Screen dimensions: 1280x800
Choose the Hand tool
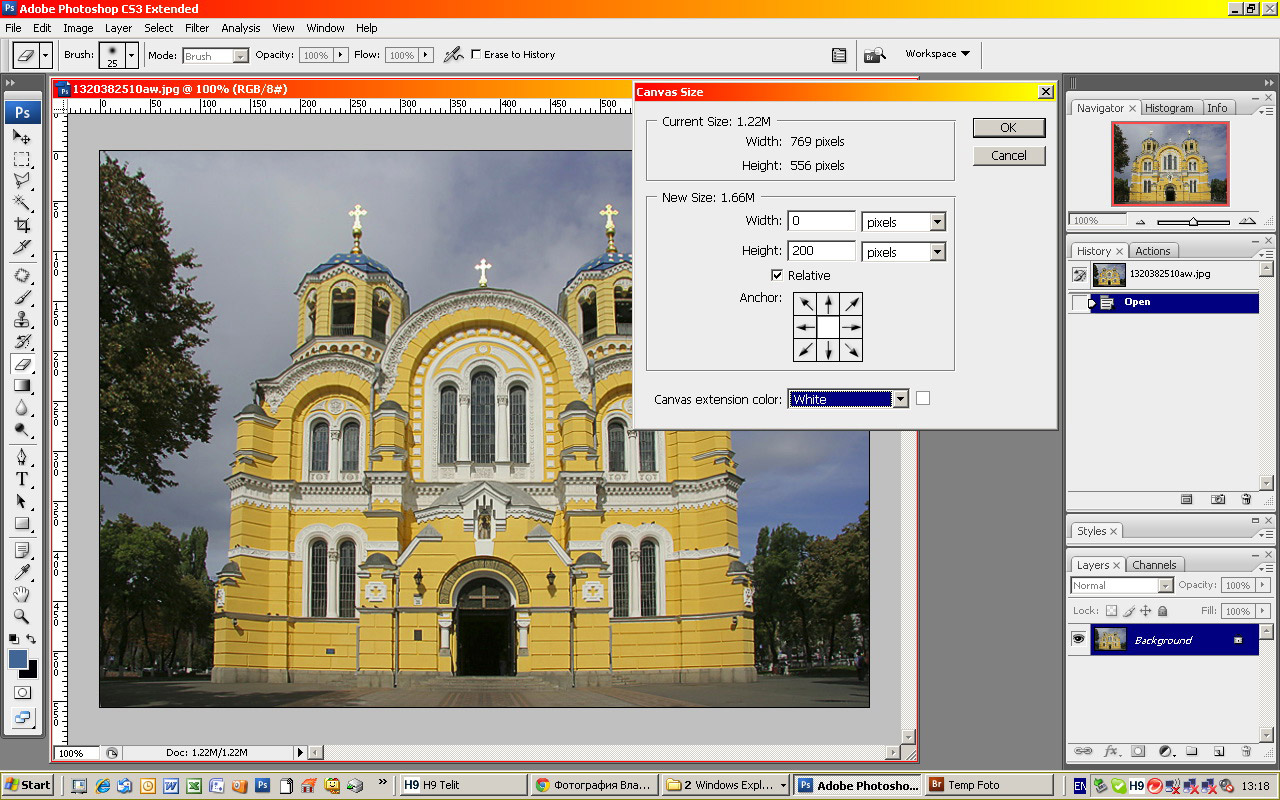click(22, 594)
